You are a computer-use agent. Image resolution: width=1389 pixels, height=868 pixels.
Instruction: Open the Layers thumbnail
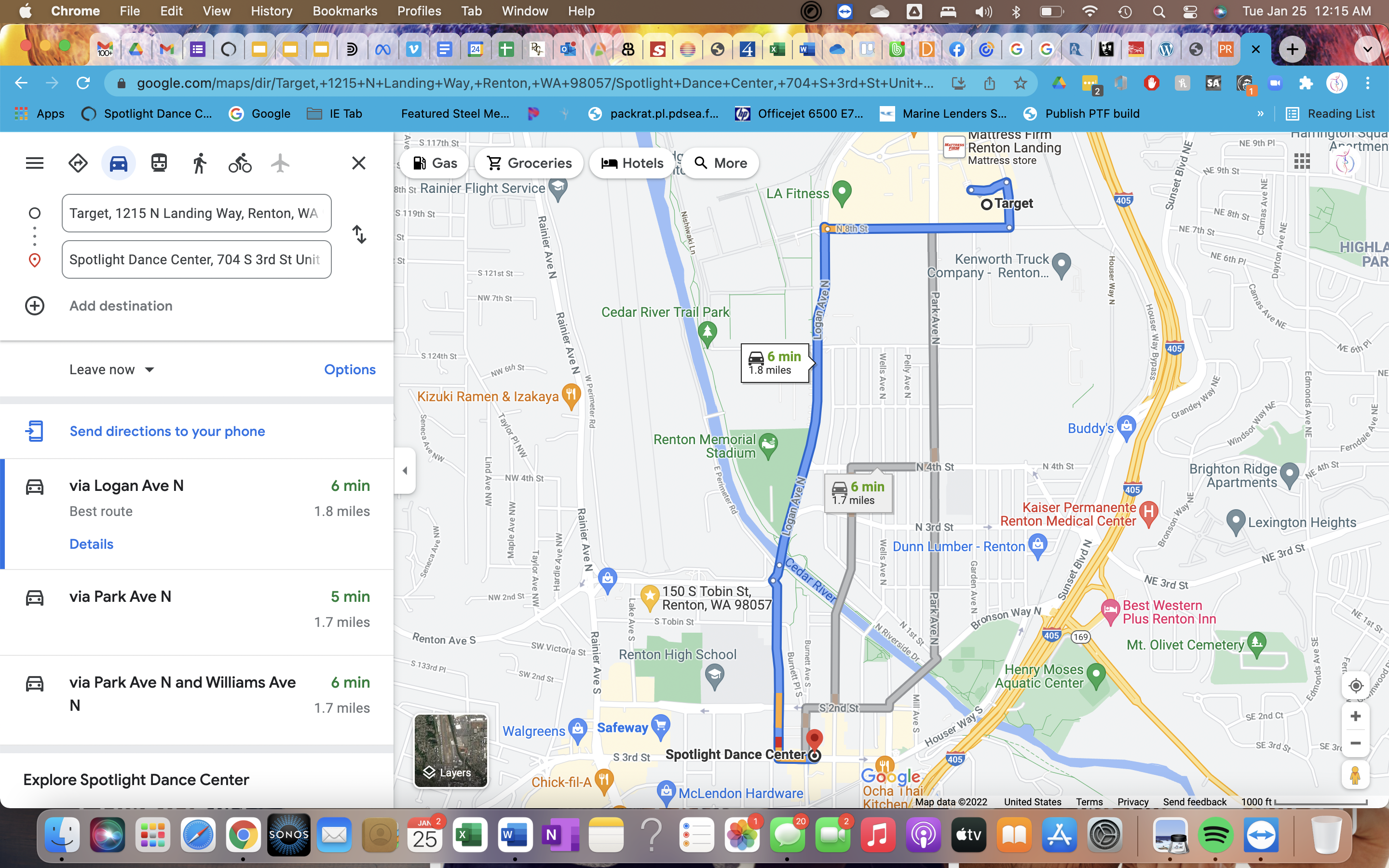point(451,750)
